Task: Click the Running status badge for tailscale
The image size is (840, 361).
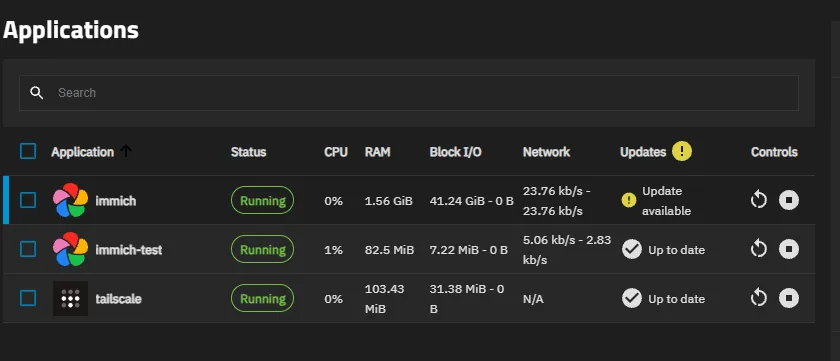Action: click(262, 298)
